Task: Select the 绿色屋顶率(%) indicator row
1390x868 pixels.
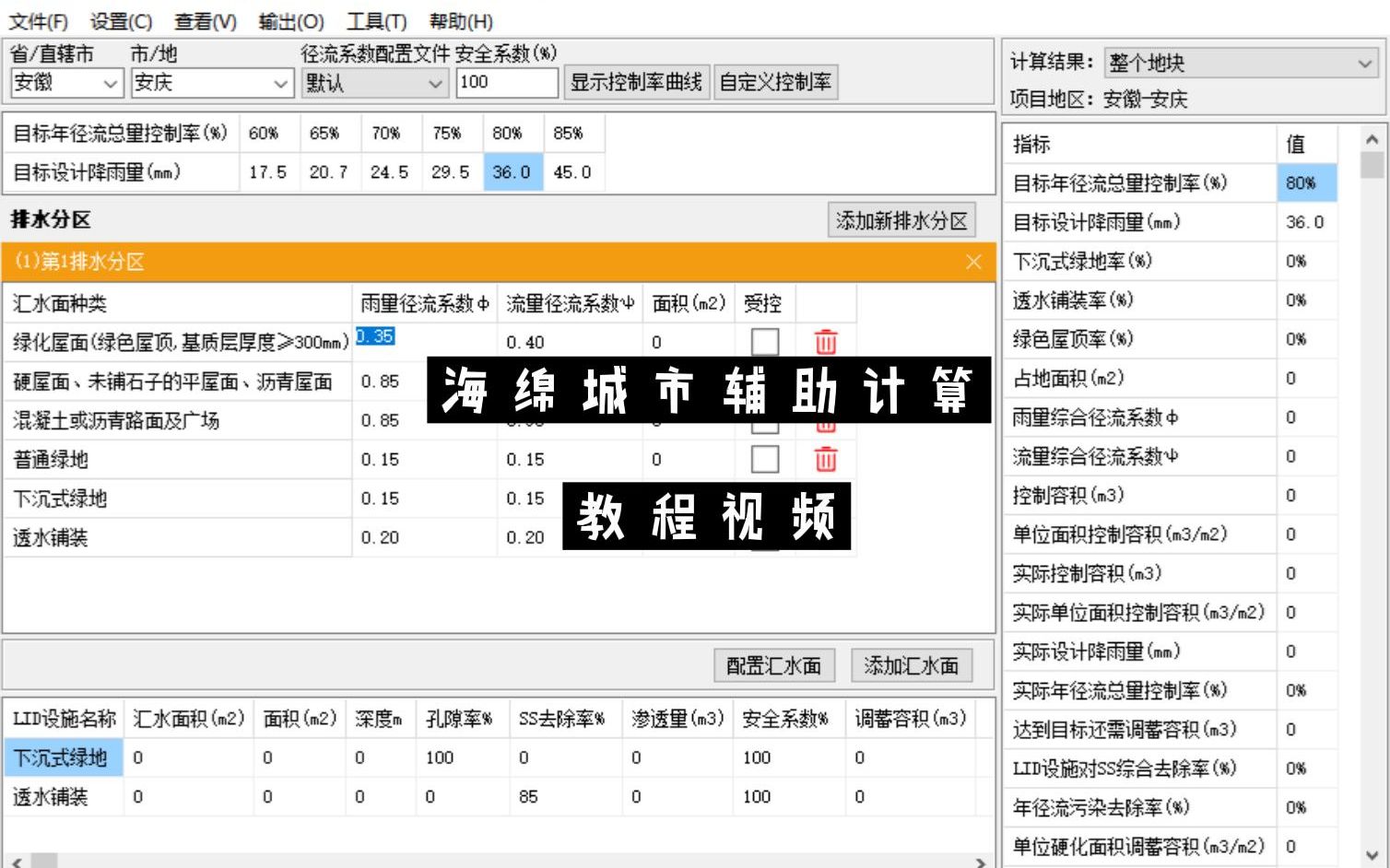Action: pos(1139,339)
